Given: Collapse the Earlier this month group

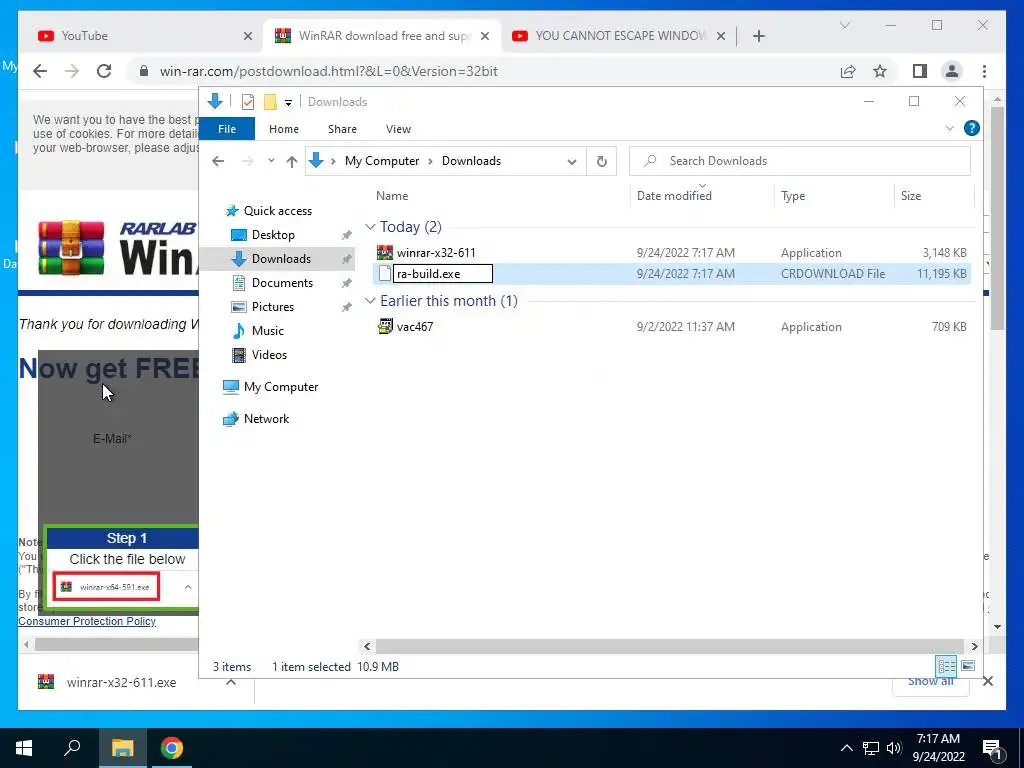Looking at the screenshot, I should [370, 300].
